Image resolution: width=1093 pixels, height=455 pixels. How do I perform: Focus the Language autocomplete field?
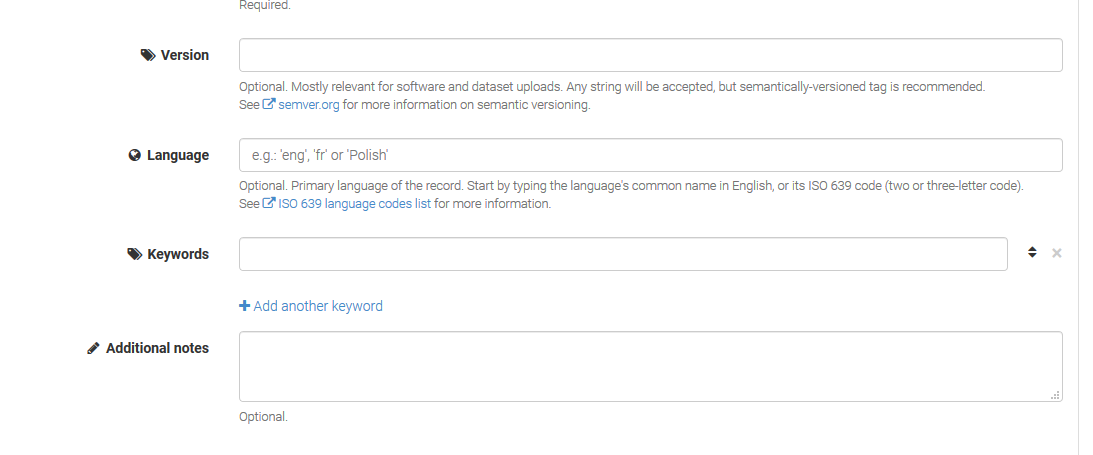pyautogui.click(x=650, y=155)
